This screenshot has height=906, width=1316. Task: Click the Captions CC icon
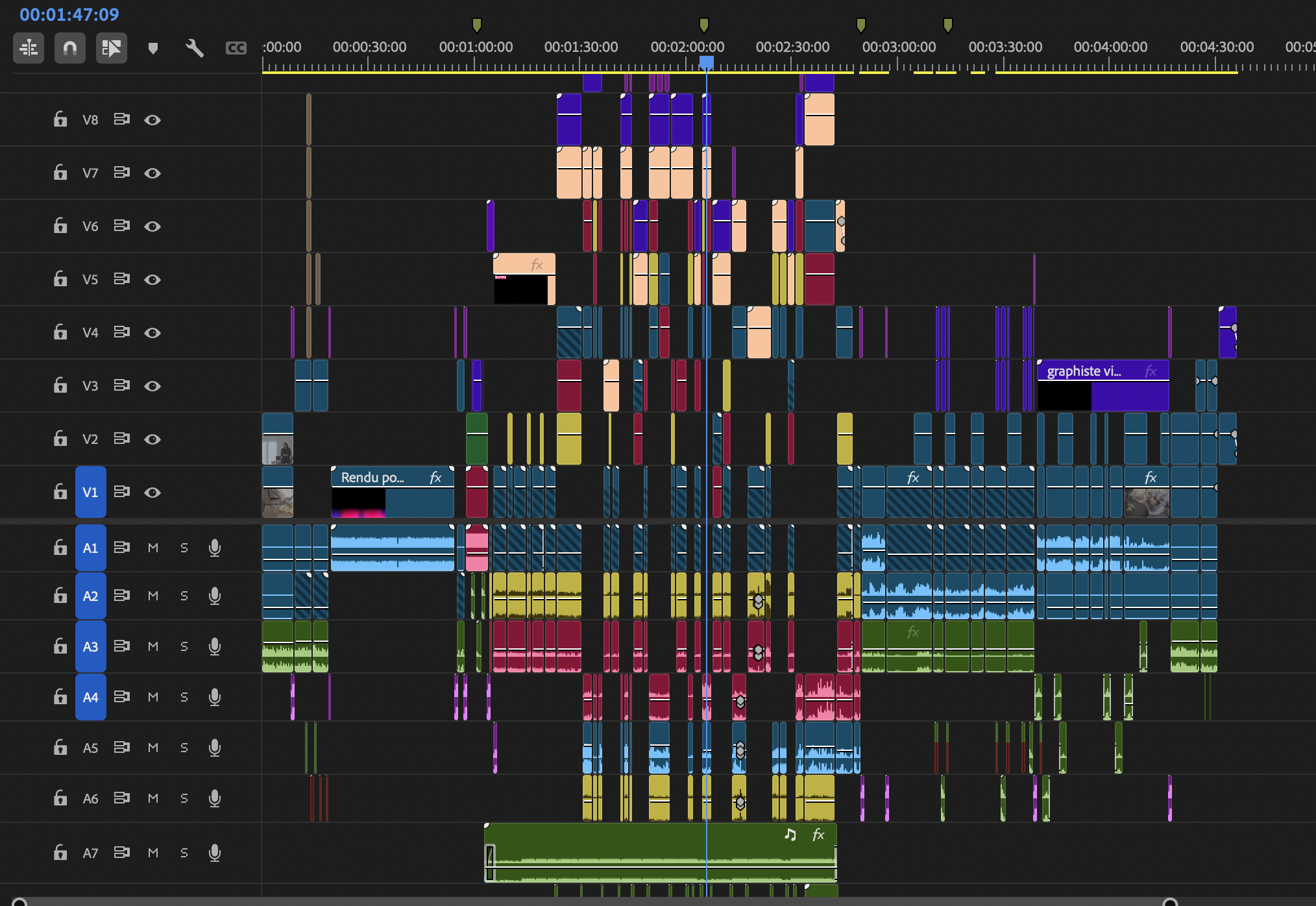[x=236, y=48]
